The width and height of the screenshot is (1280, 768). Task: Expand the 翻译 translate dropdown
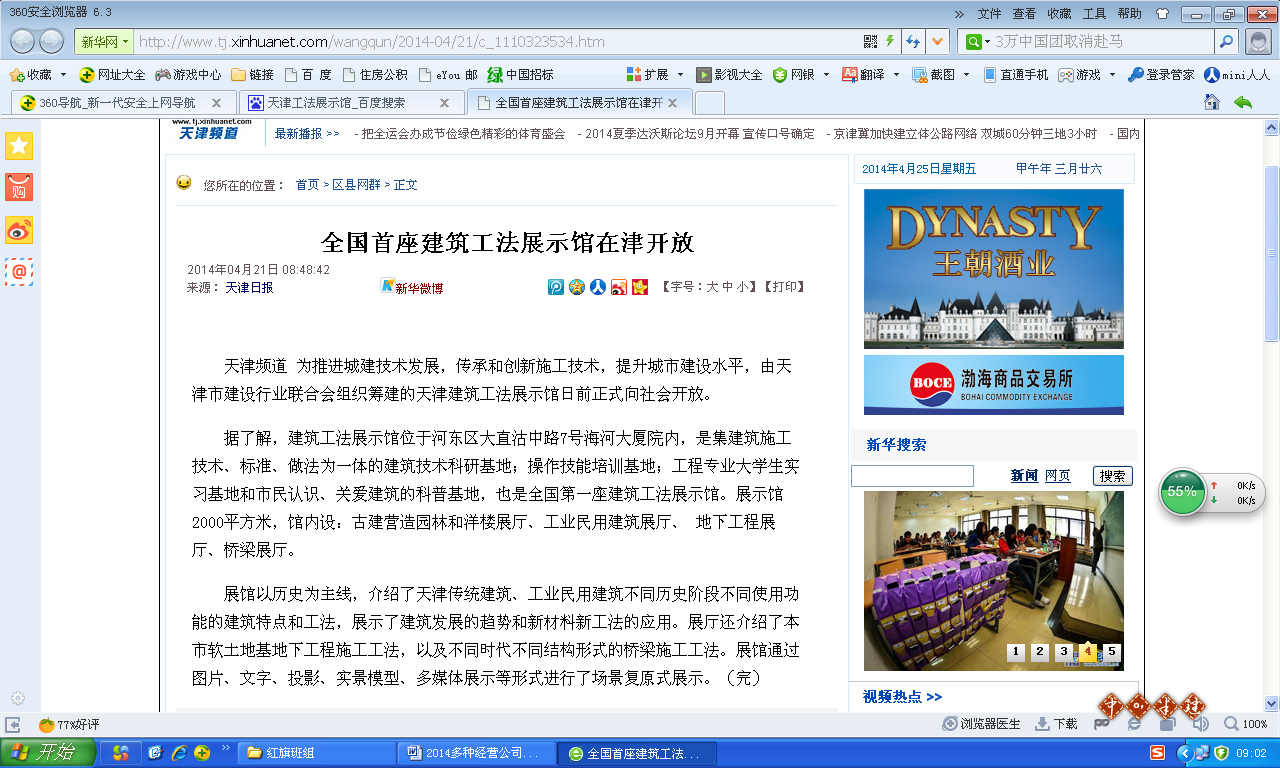point(896,74)
